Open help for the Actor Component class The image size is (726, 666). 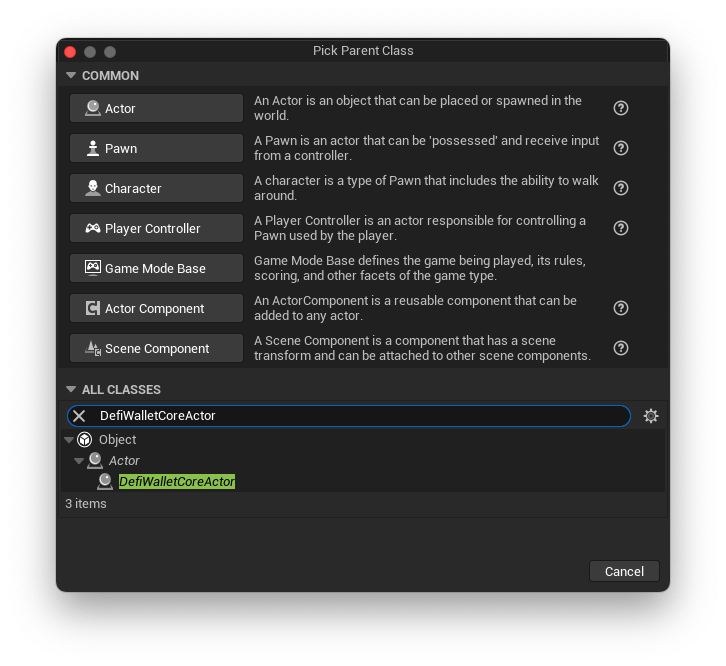click(620, 308)
